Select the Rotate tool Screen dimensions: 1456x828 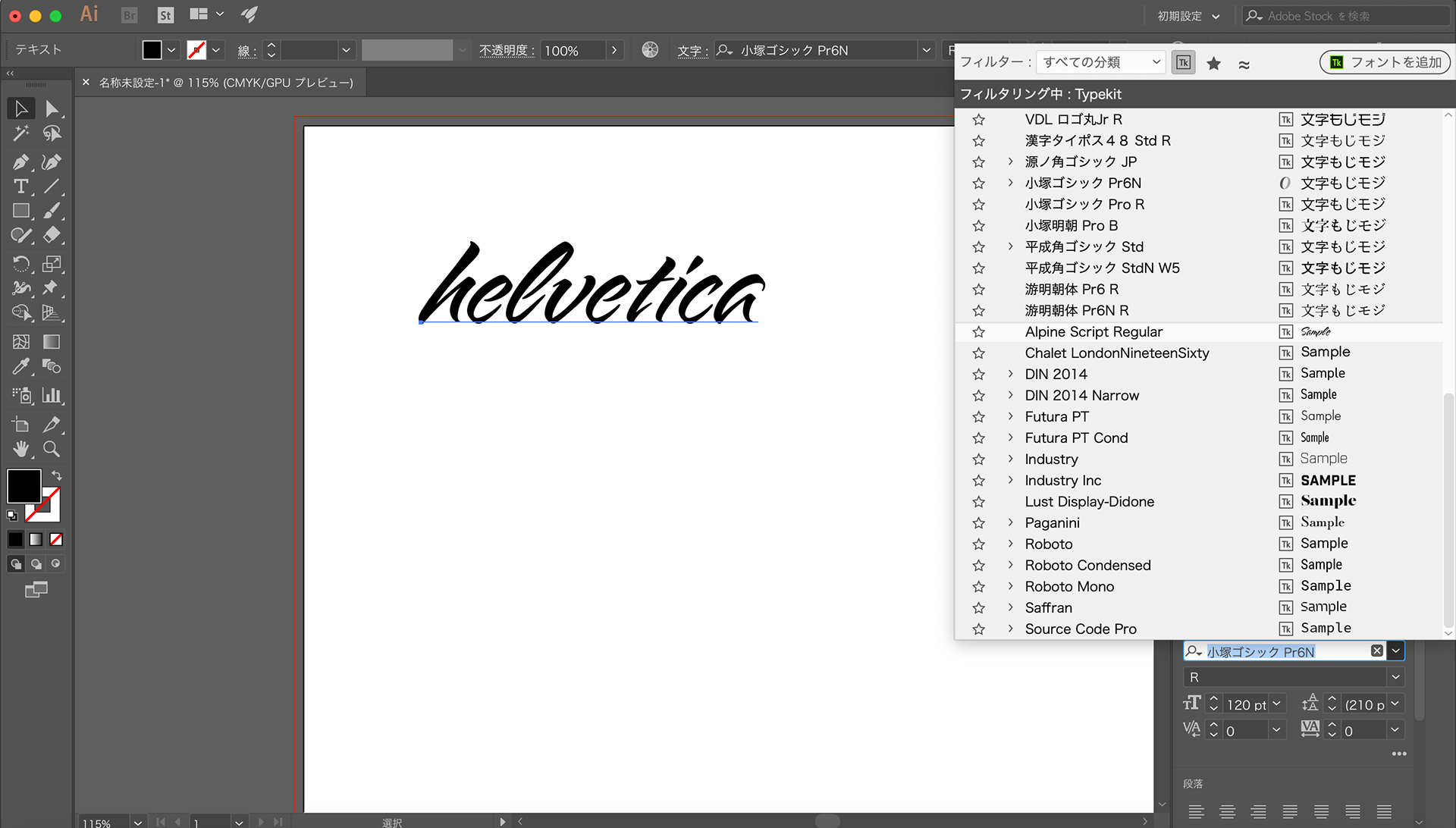click(21, 264)
